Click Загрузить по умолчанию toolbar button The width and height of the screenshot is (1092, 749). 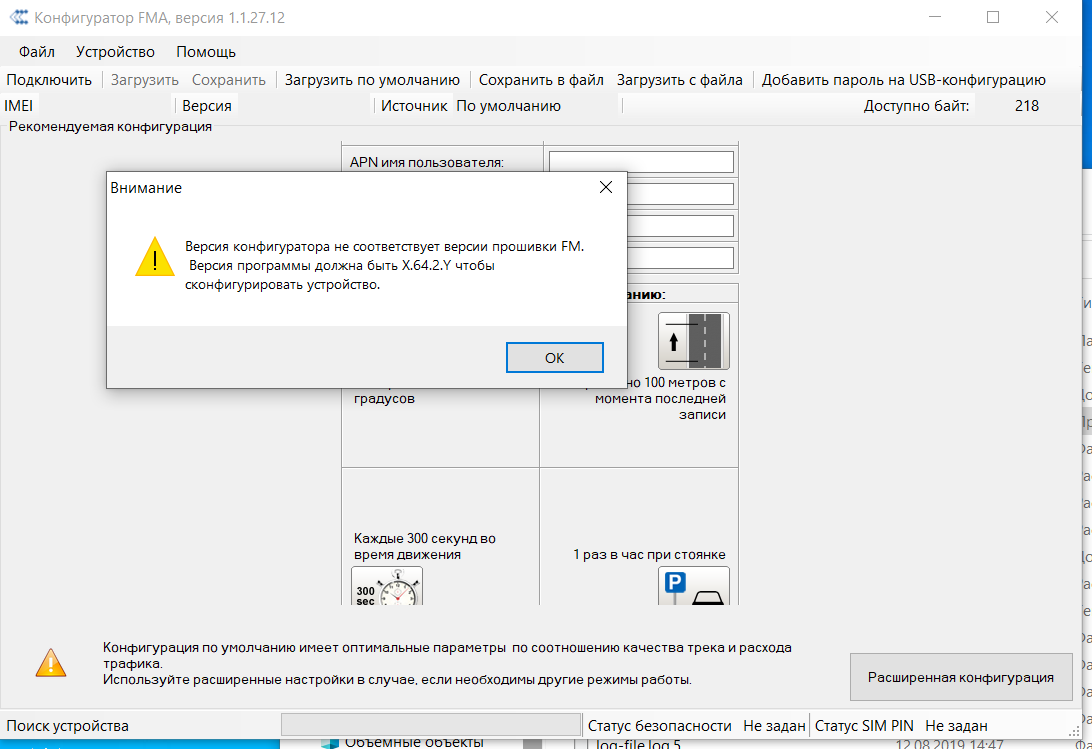(x=372, y=80)
